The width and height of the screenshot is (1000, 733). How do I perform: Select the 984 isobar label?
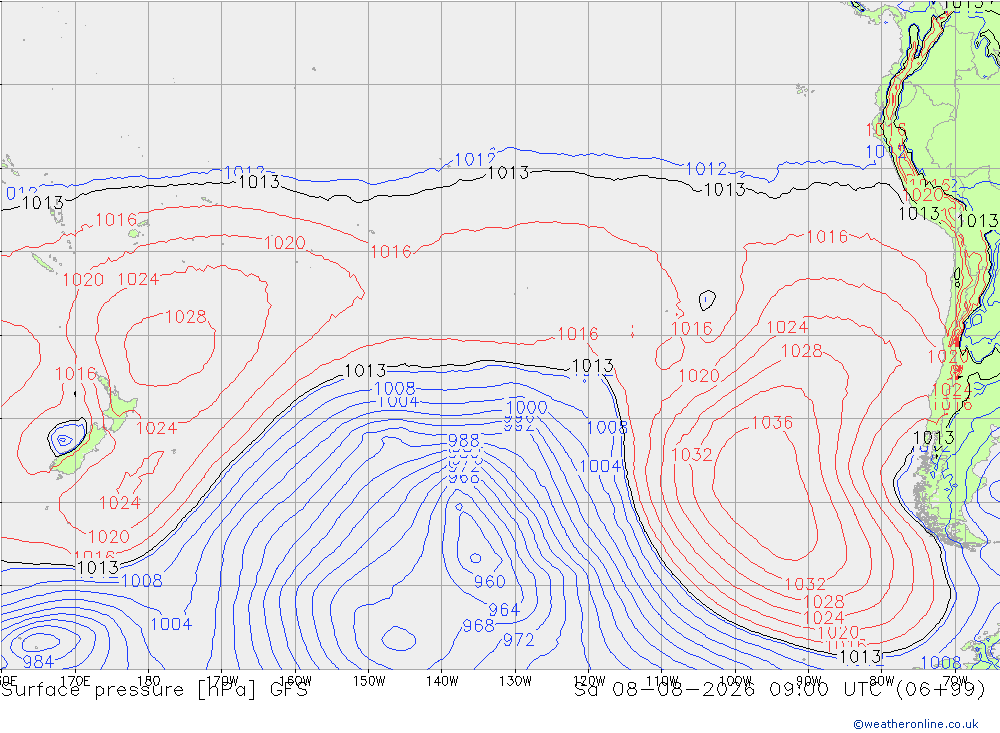coord(38,662)
